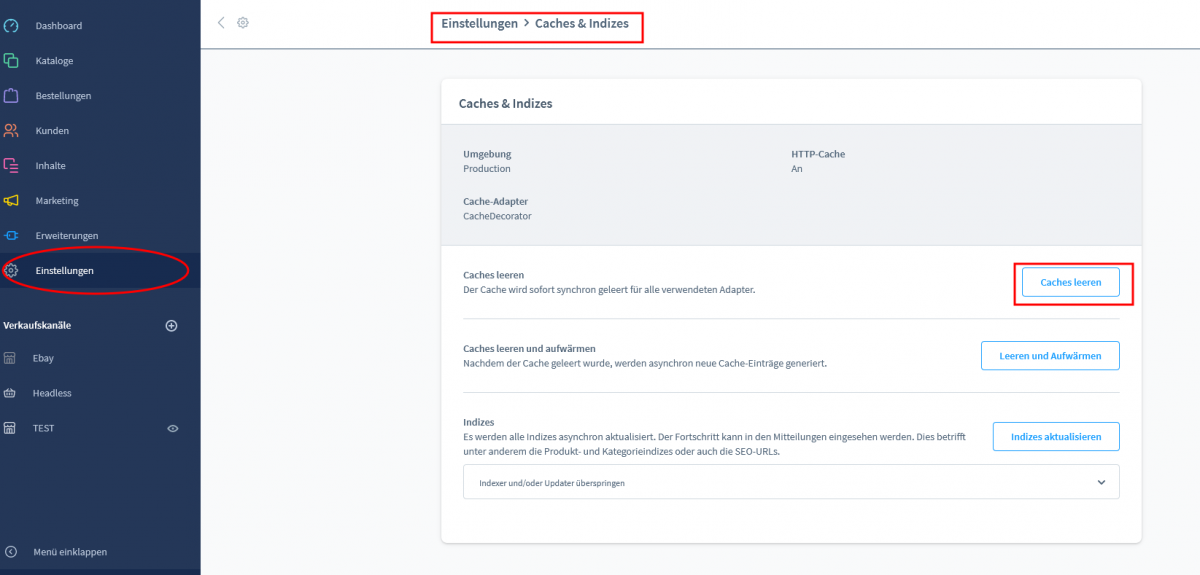Collapse the sidebar with Menü einklappen

click(70, 551)
